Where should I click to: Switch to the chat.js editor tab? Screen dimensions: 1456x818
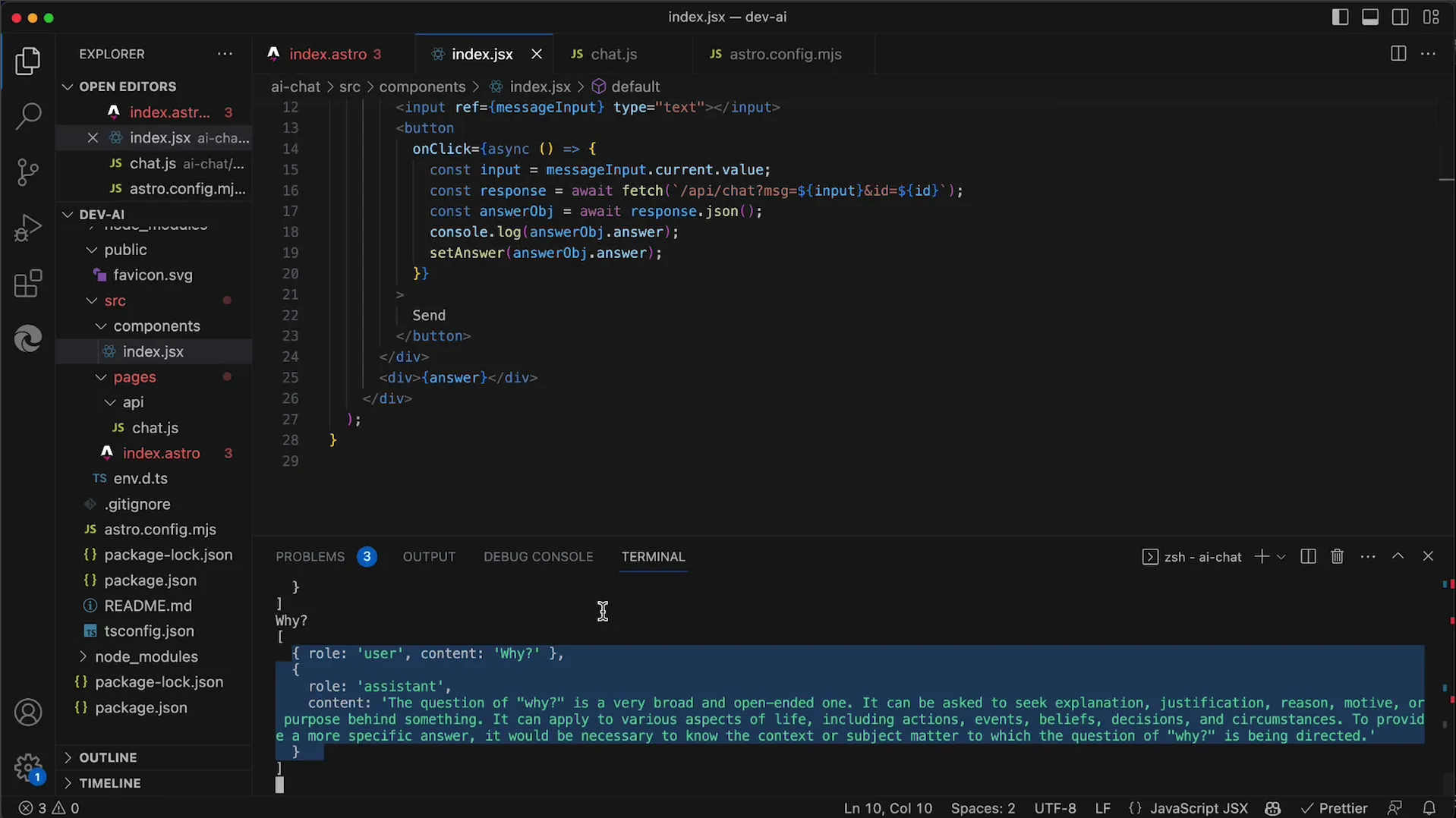pos(613,54)
